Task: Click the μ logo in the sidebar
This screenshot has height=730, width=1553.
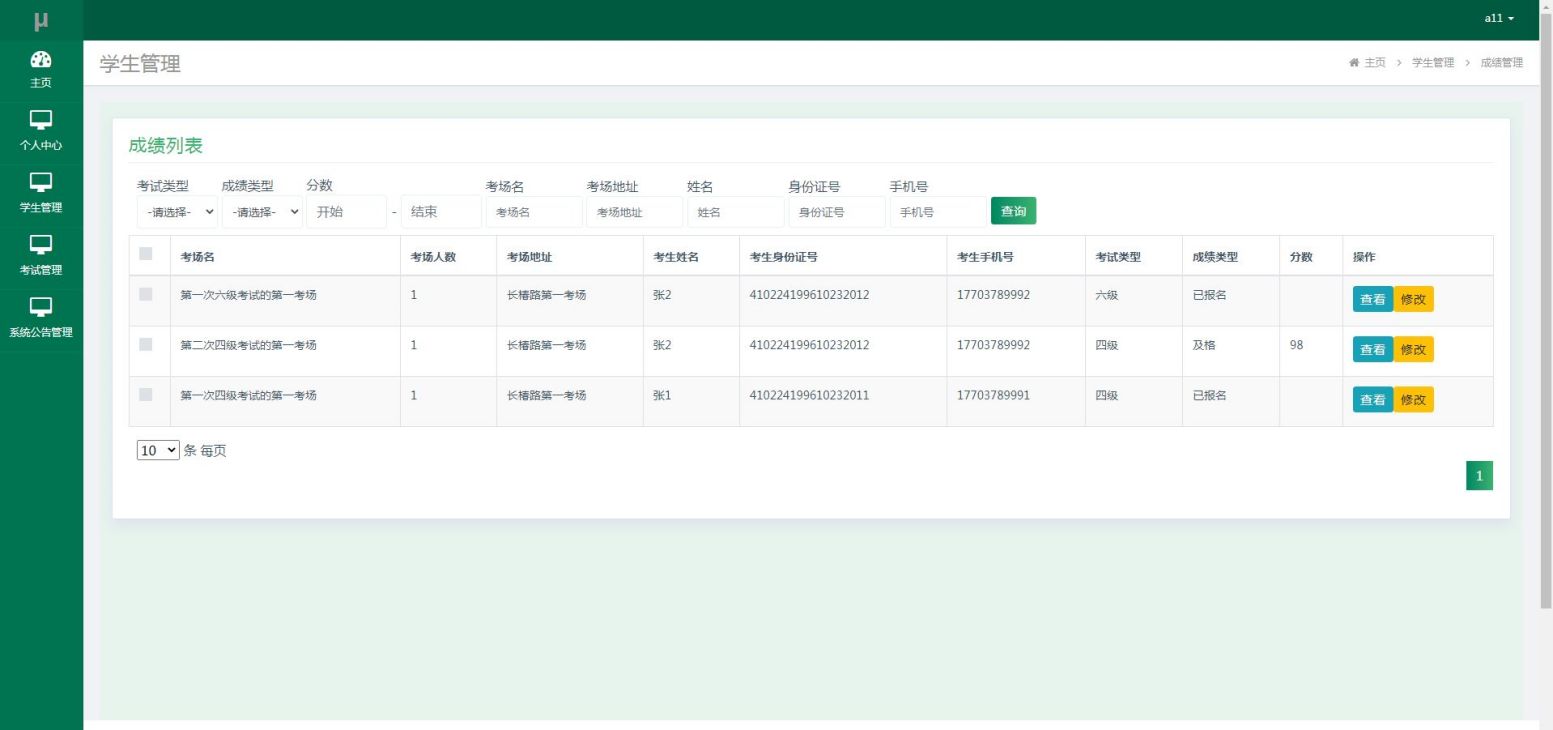Action: [41, 20]
